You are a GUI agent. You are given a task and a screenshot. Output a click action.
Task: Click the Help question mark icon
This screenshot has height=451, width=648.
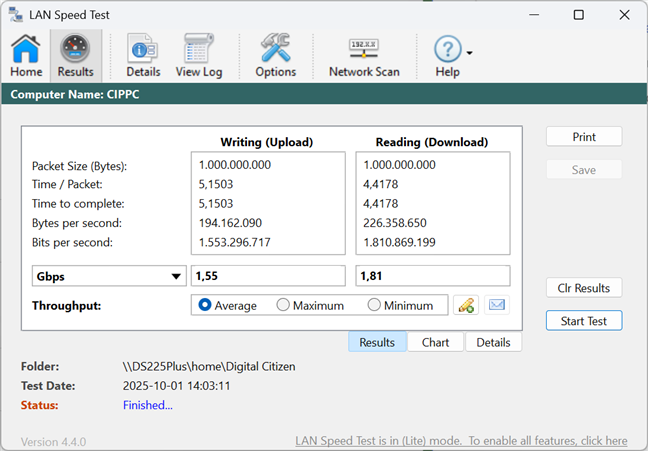(447, 50)
